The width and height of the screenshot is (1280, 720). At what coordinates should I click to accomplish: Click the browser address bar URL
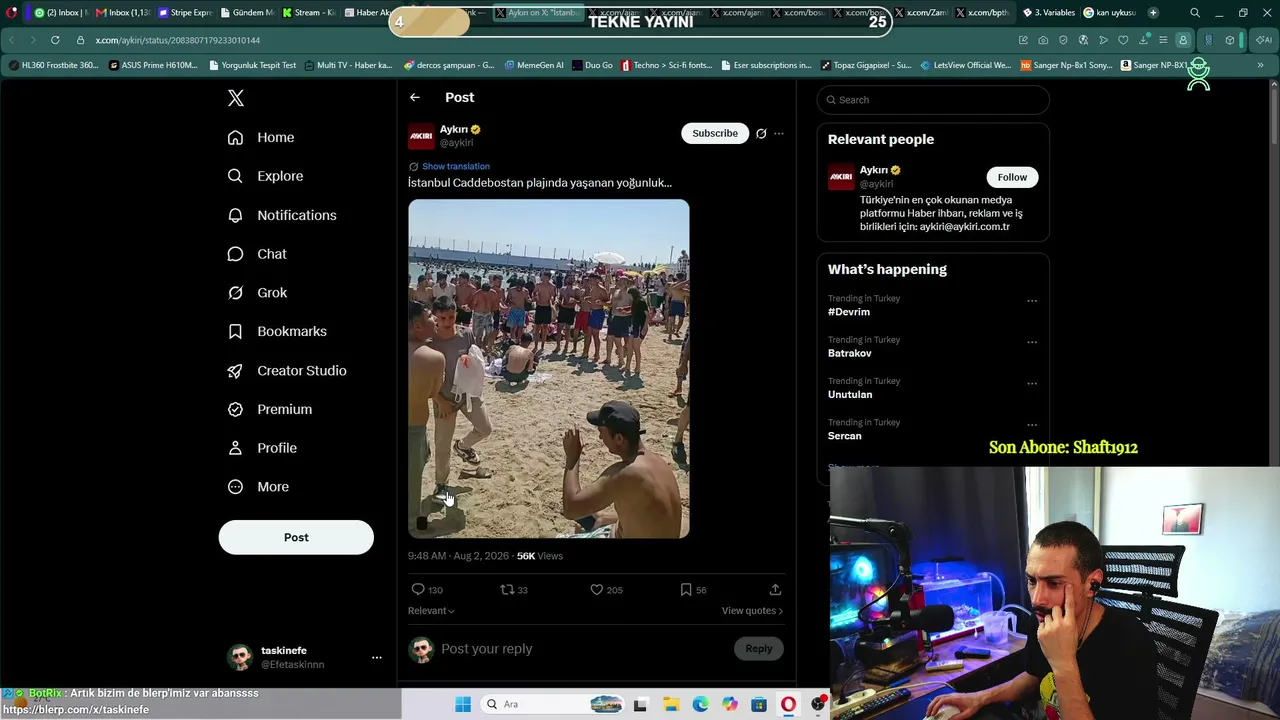pyautogui.click(x=178, y=40)
